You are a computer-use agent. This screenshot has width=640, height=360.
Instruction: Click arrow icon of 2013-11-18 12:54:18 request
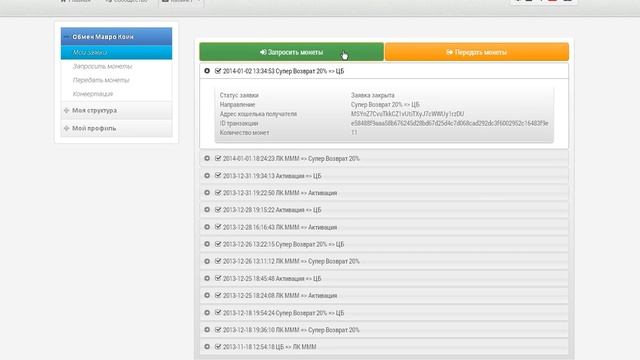pyautogui.click(x=207, y=347)
